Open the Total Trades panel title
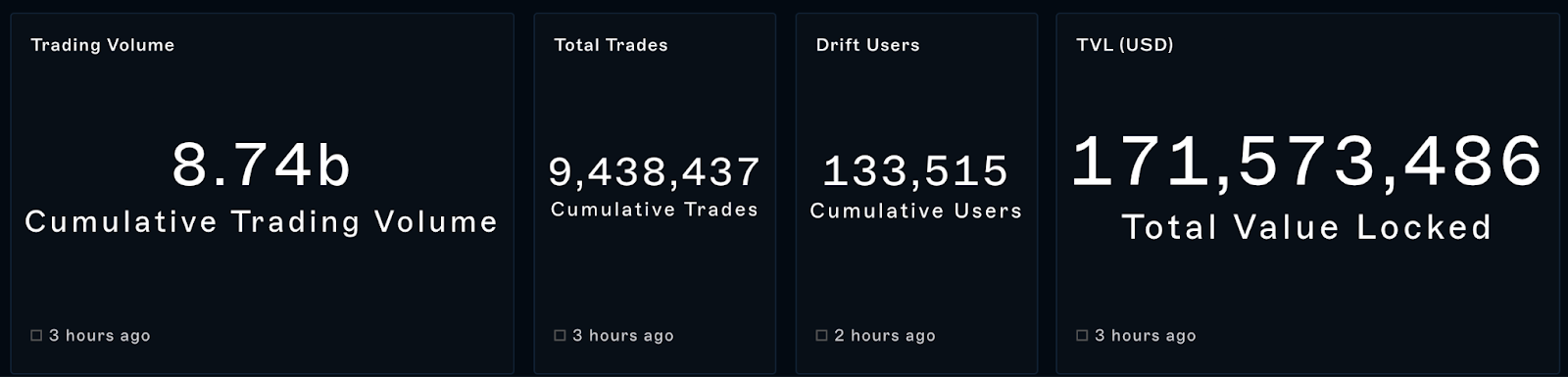The image size is (1568, 377). [611, 45]
